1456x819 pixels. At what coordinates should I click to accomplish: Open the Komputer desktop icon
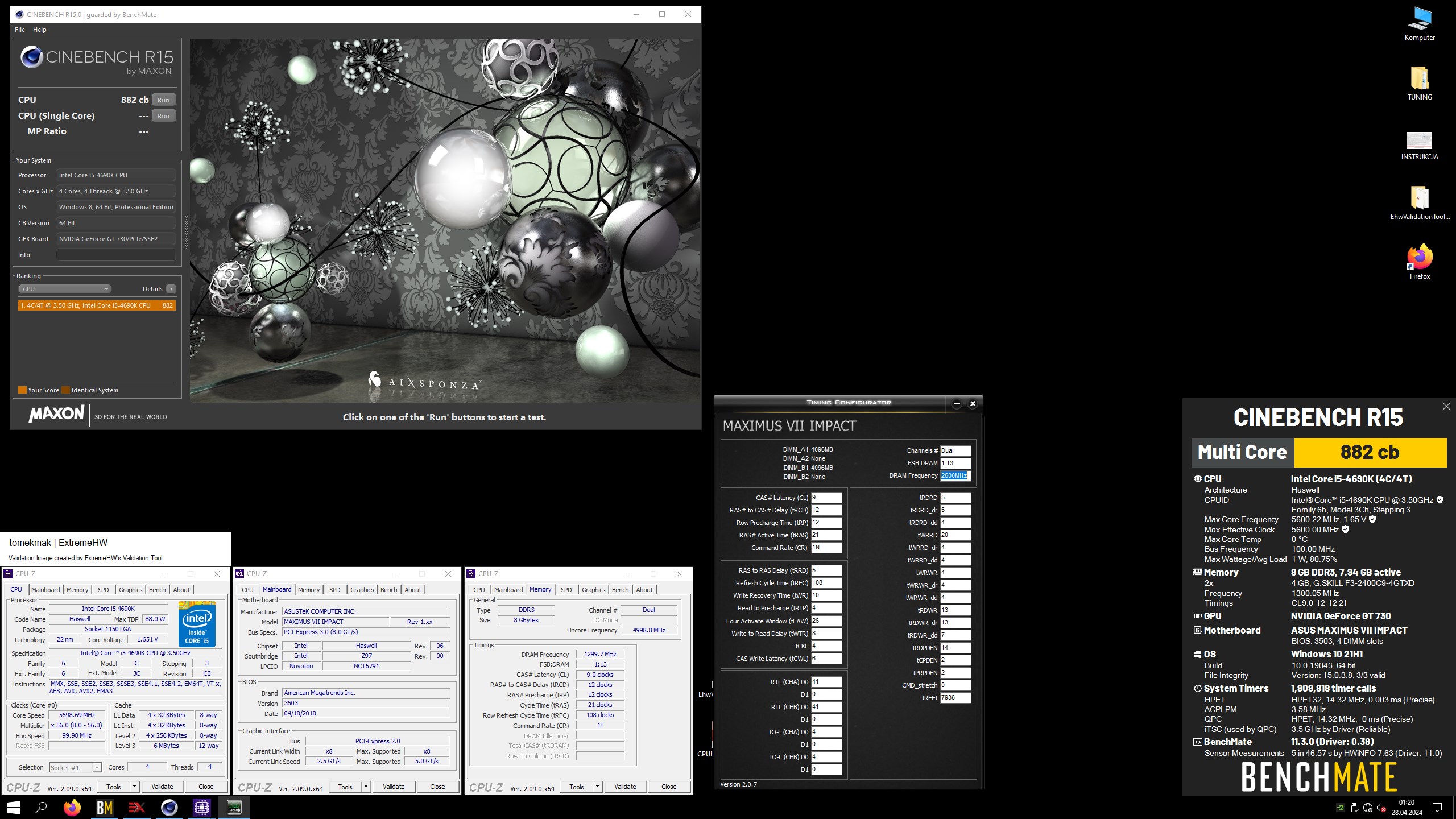(x=1420, y=24)
